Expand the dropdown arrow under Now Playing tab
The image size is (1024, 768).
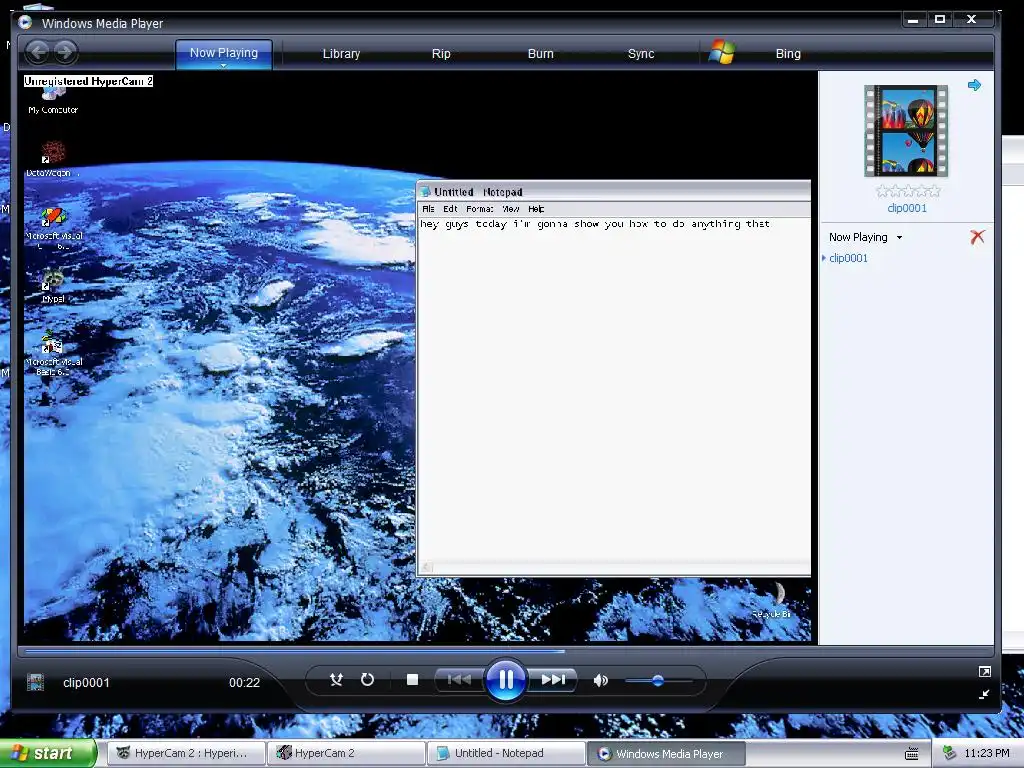point(223,65)
